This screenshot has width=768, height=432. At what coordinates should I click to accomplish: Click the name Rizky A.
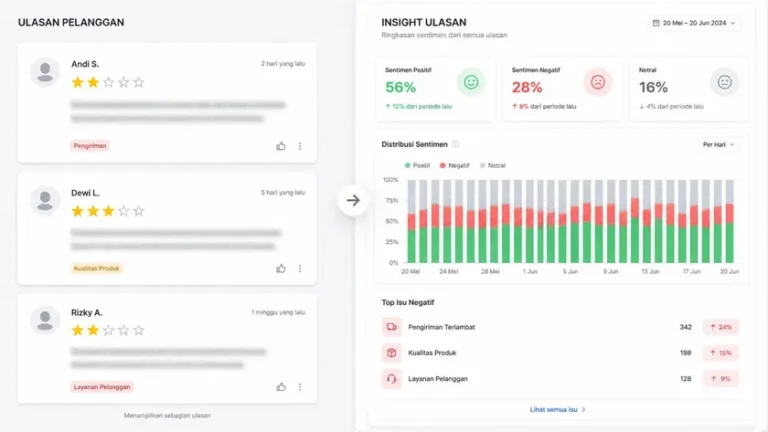point(87,312)
